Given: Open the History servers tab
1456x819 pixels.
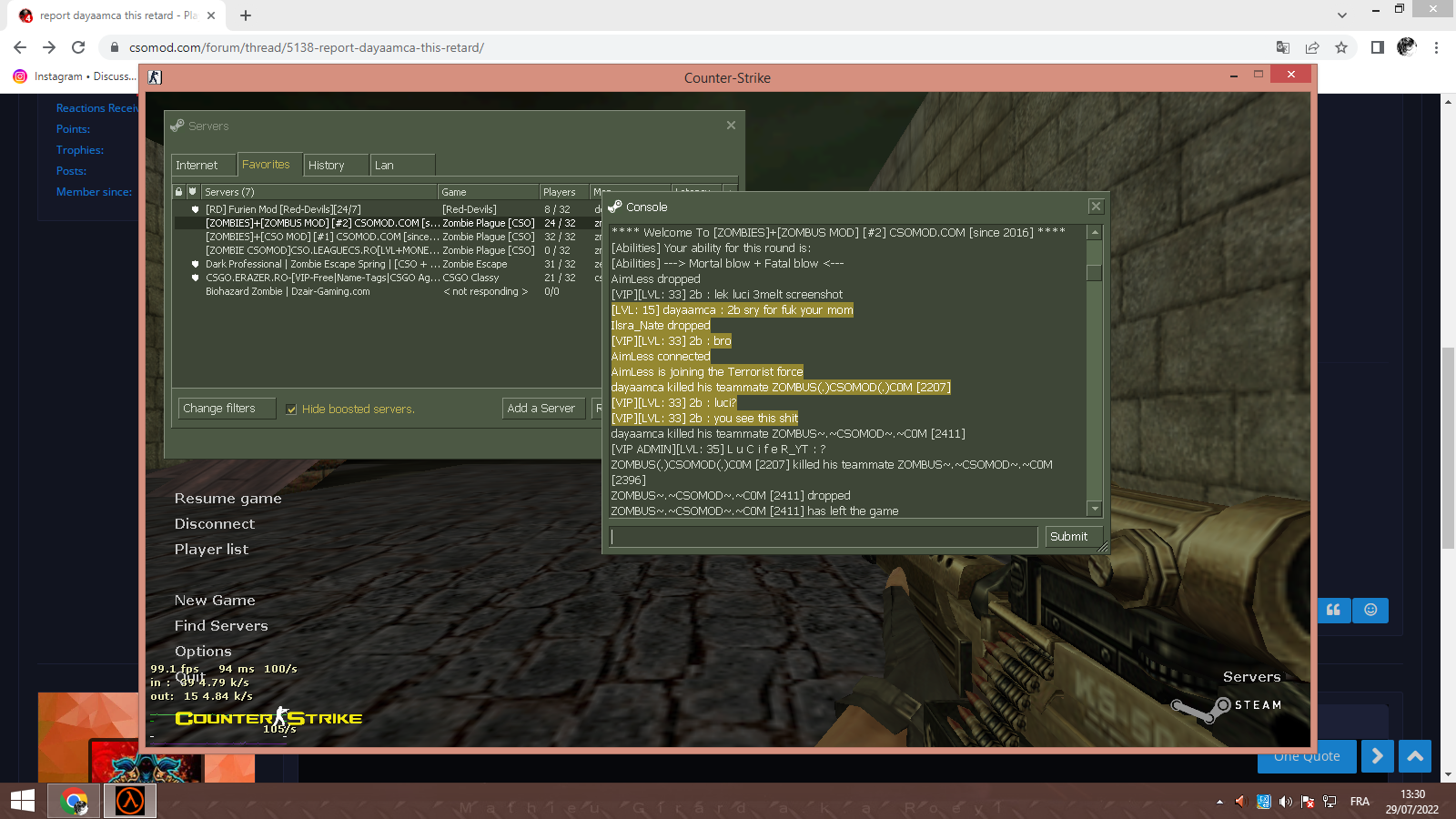Looking at the screenshot, I should [326, 165].
